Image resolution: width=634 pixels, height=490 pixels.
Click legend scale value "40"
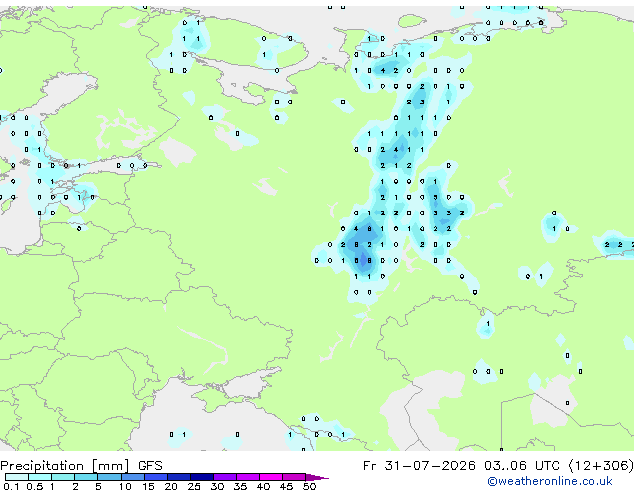point(263,486)
